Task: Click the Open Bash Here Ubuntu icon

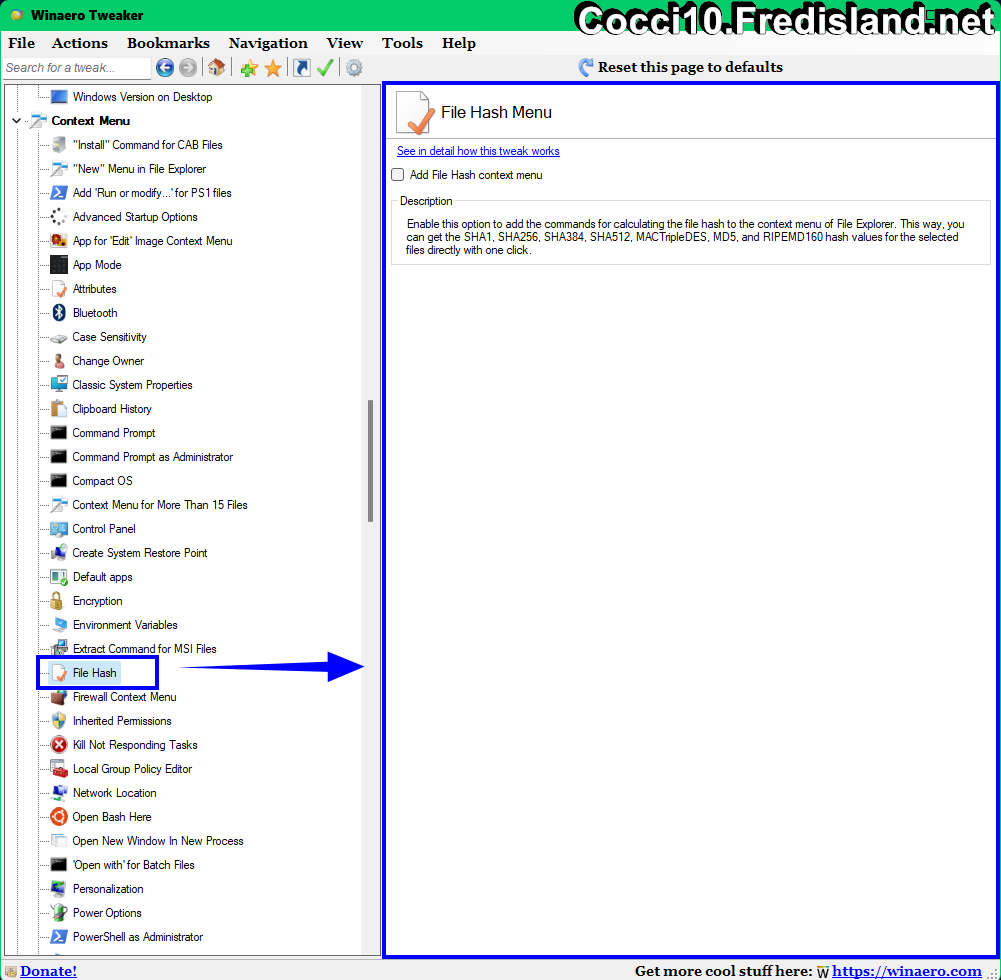Action: [59, 817]
